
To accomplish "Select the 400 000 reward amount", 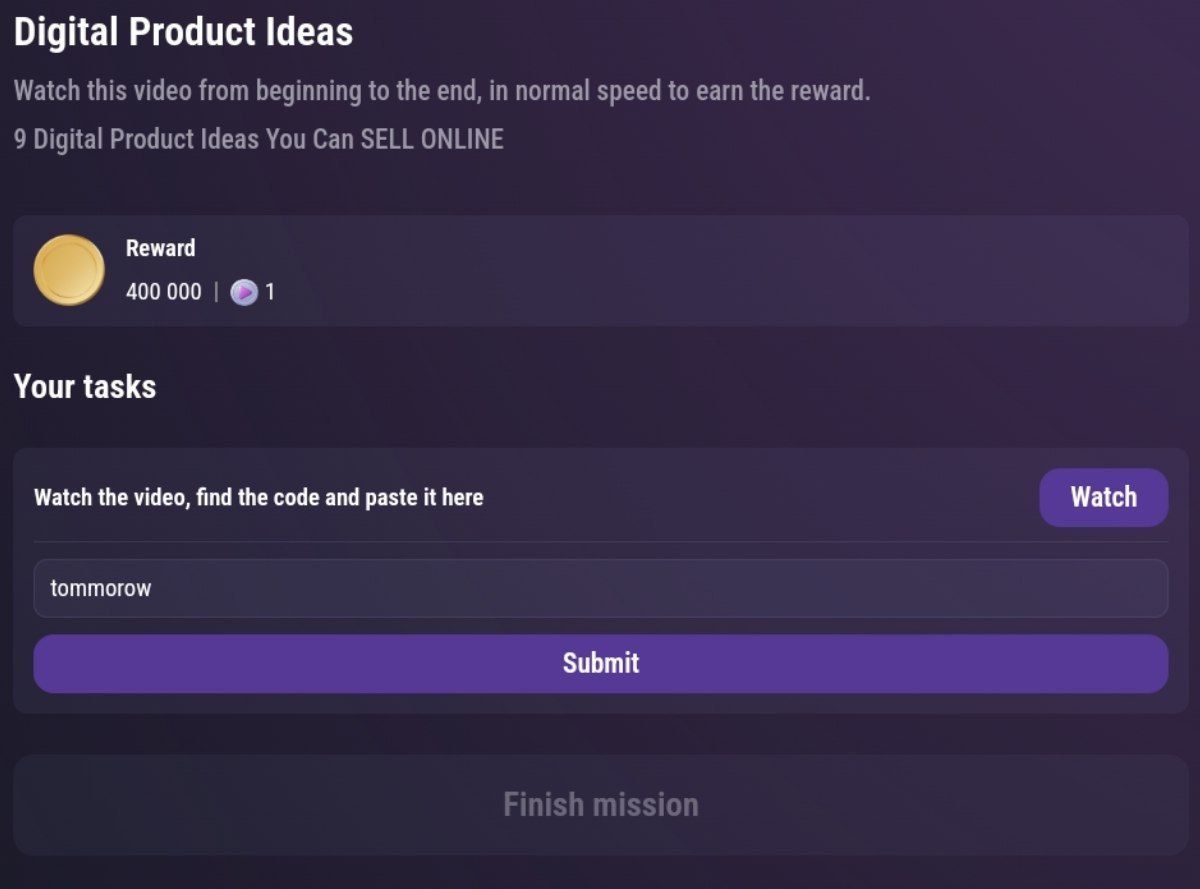I will [x=162, y=292].
